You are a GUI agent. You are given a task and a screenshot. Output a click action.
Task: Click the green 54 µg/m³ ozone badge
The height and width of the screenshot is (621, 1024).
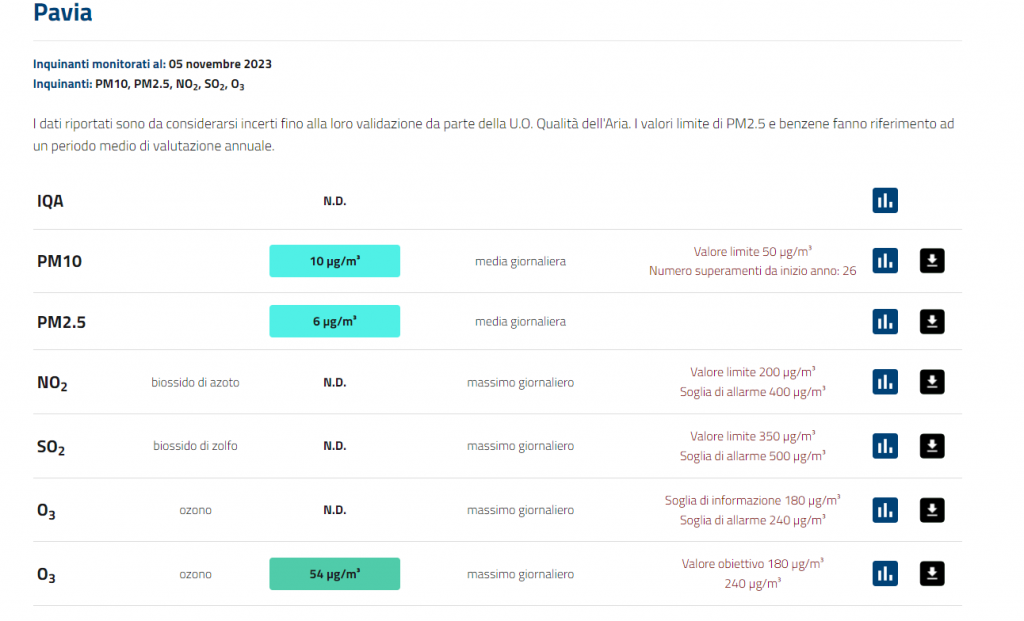point(334,574)
